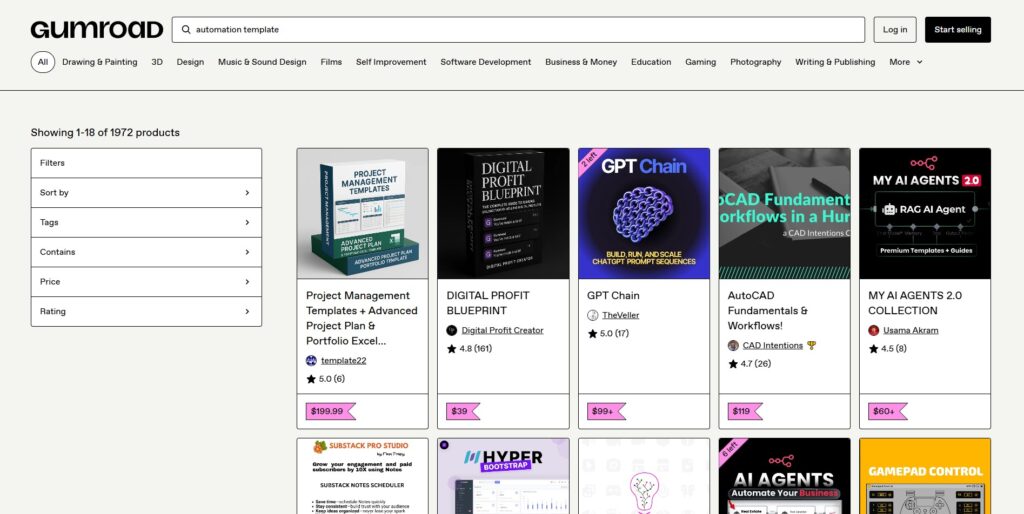
Task: Click Usama Akram seller avatar
Action: pyautogui.click(x=874, y=330)
